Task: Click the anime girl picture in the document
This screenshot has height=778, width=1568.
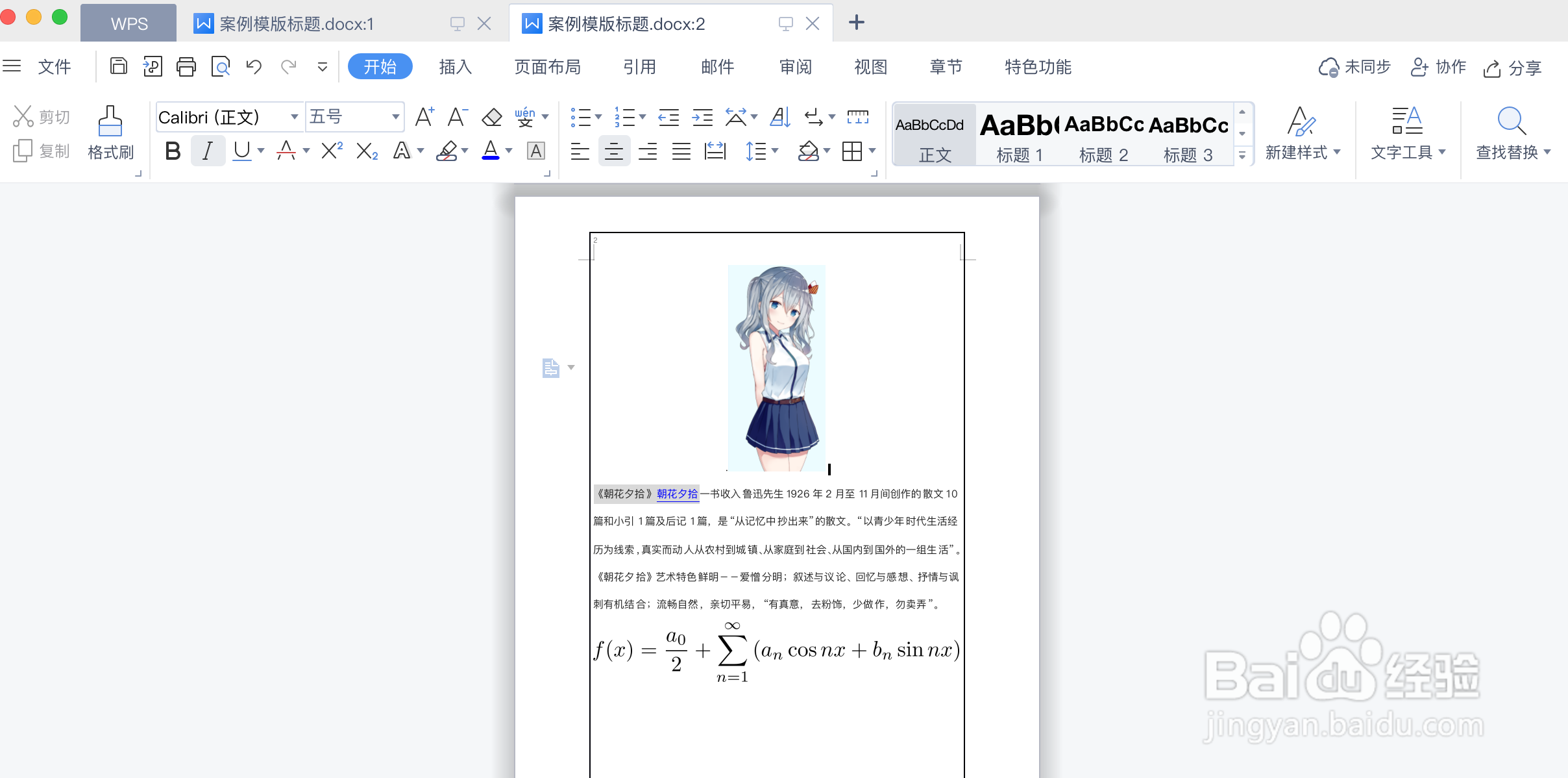Action: click(776, 368)
